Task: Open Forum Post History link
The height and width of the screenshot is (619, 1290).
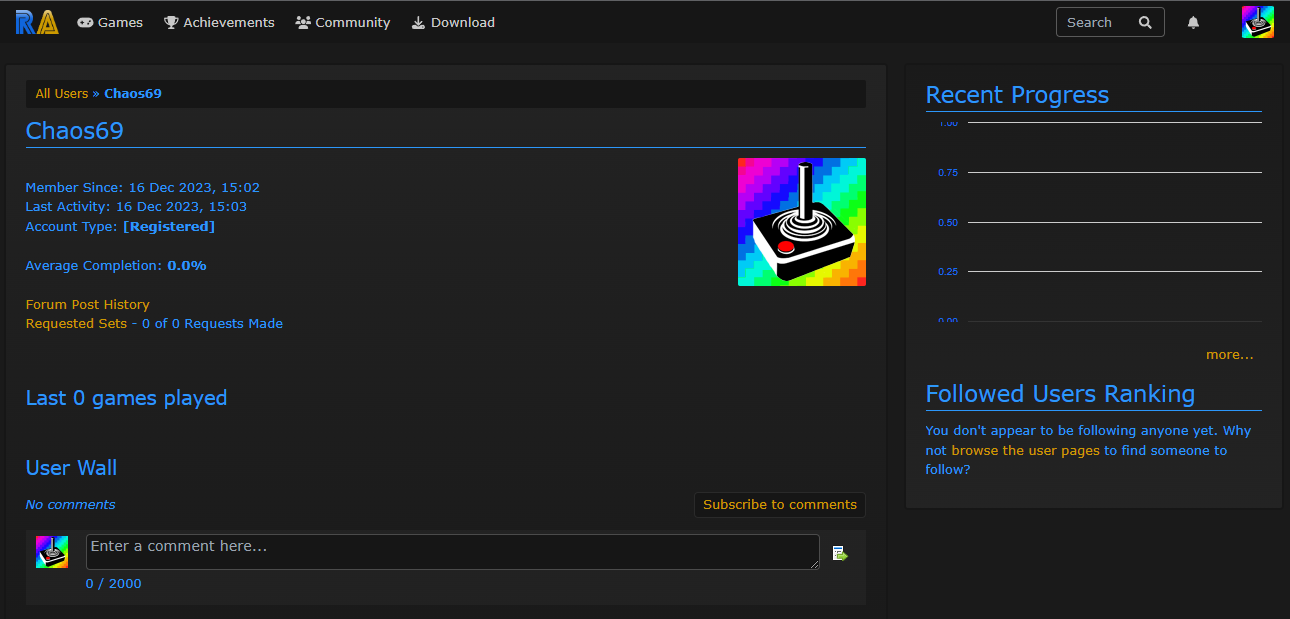Action: pyautogui.click(x=87, y=304)
